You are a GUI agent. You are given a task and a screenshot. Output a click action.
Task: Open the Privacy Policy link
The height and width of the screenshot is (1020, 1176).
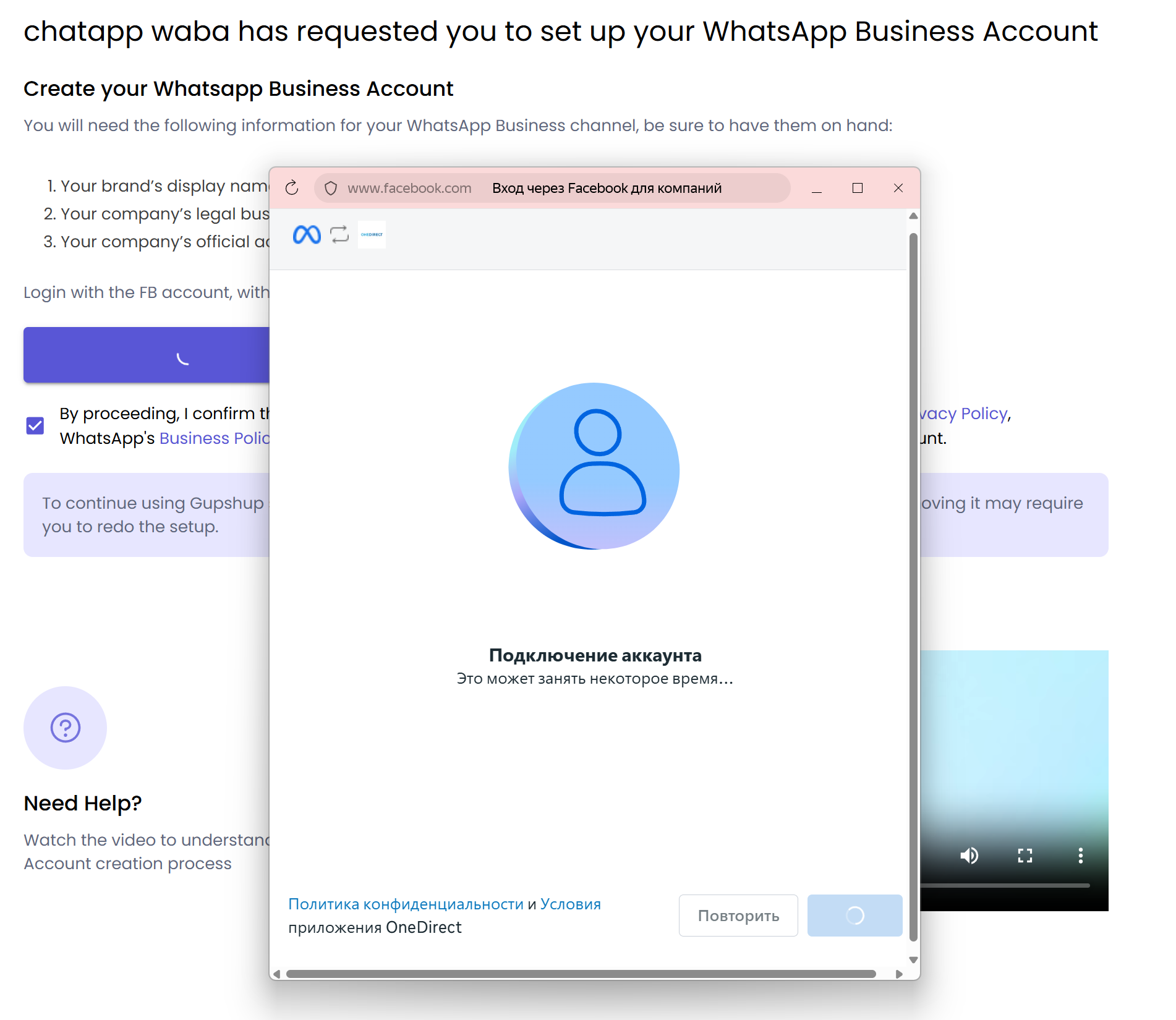point(963,414)
